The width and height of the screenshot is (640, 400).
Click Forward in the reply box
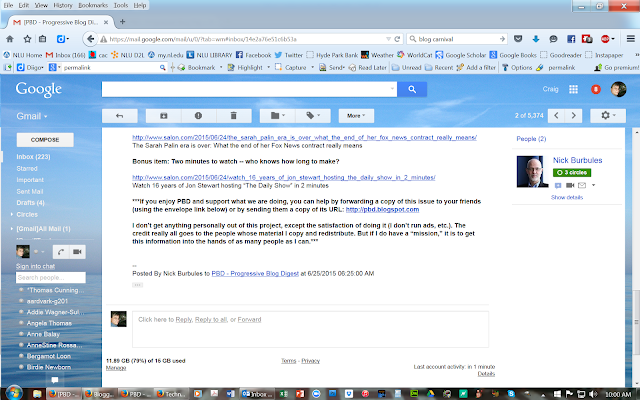pyautogui.click(x=249, y=320)
